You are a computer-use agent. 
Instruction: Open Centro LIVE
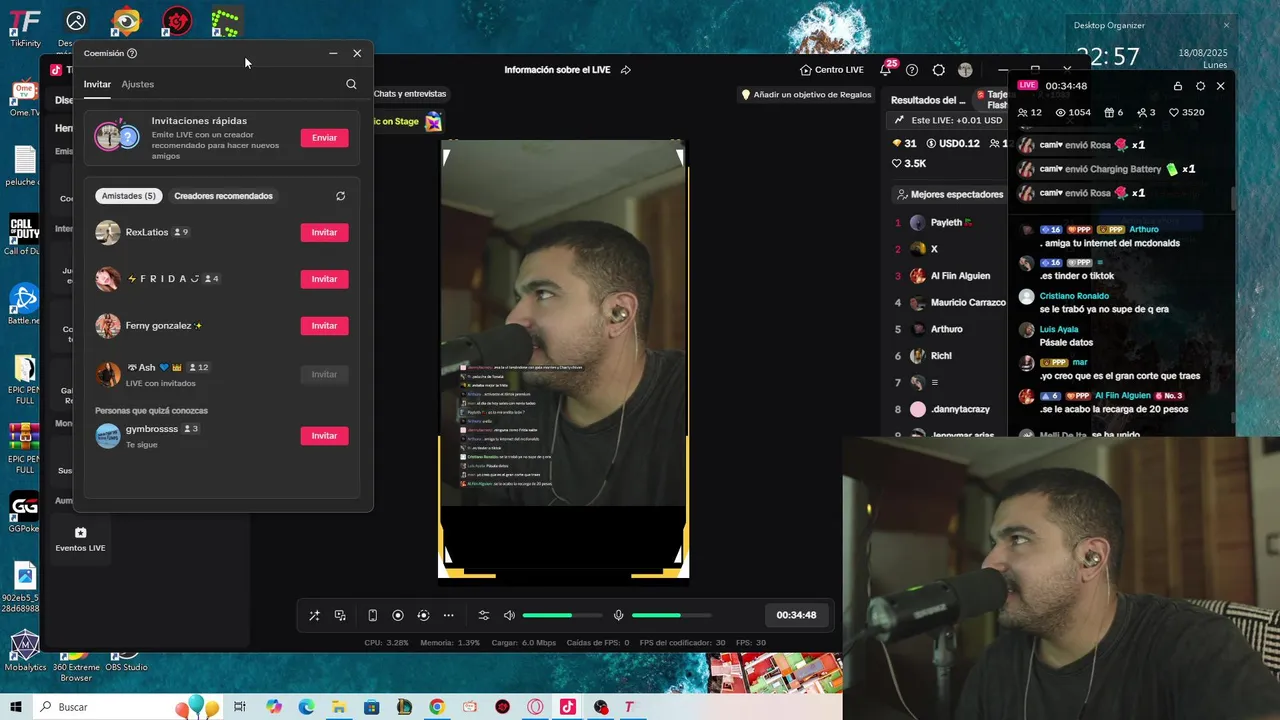pyautogui.click(x=831, y=70)
